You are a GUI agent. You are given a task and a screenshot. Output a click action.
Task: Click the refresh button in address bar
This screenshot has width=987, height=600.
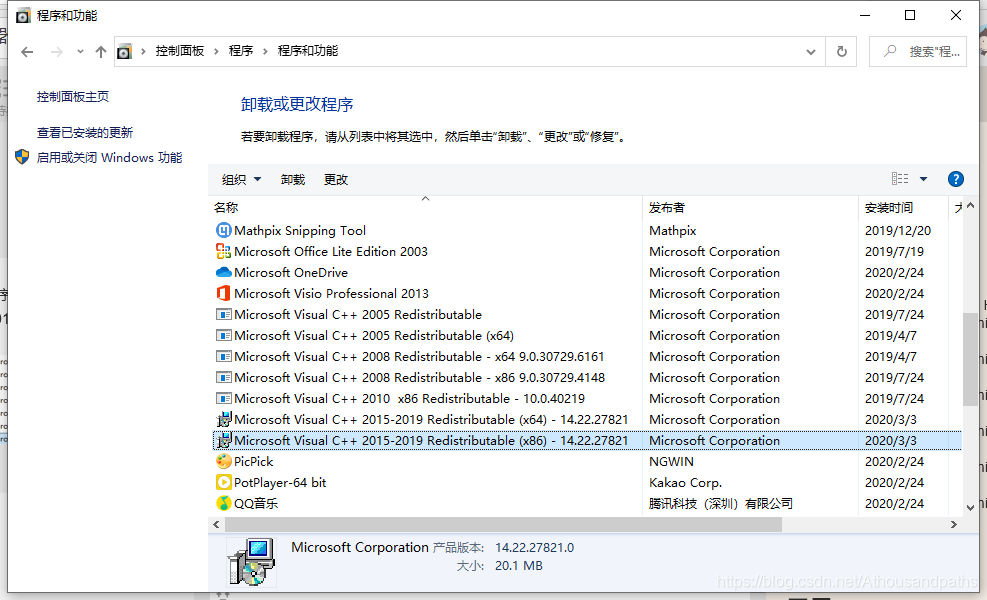click(842, 52)
